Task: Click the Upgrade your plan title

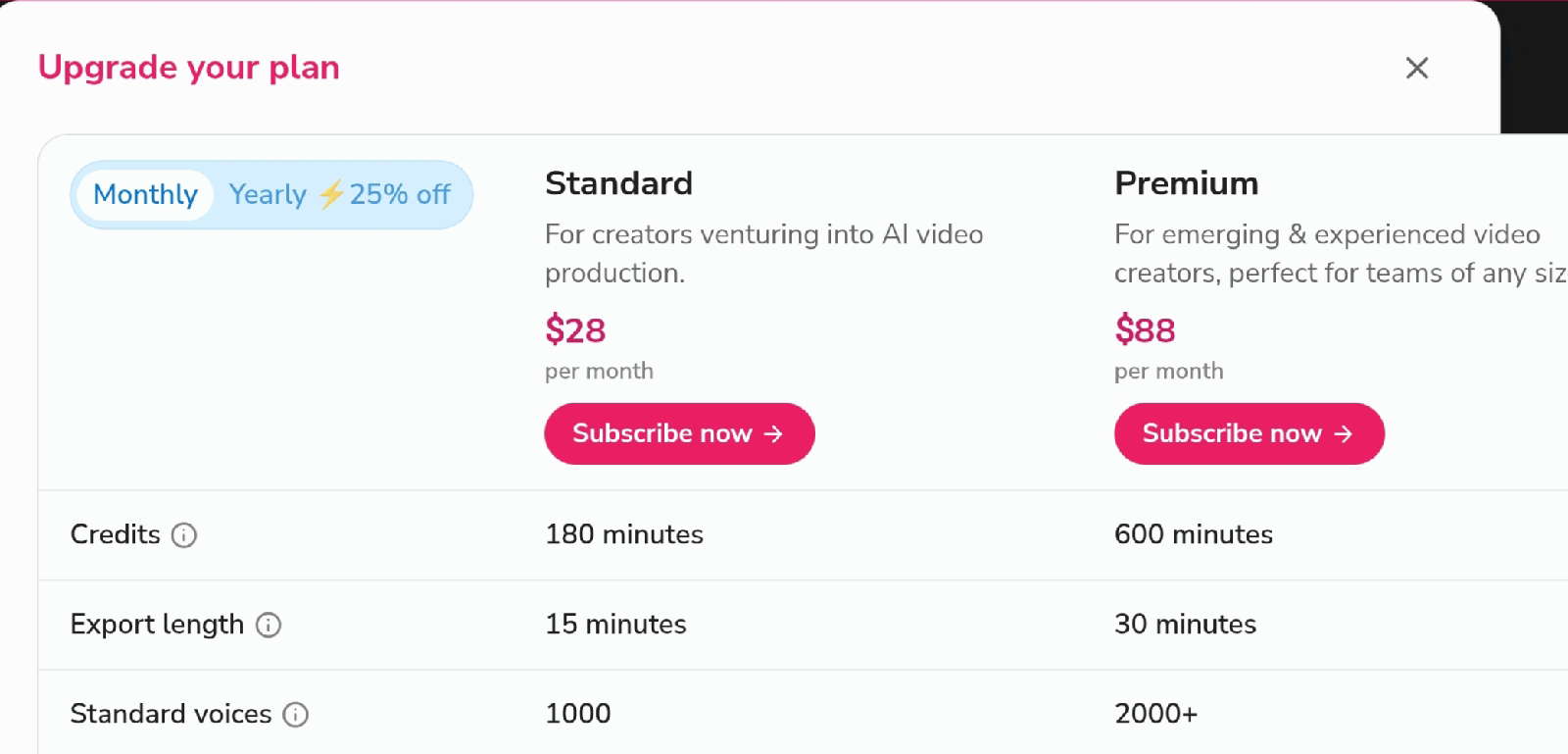Action: tap(189, 68)
